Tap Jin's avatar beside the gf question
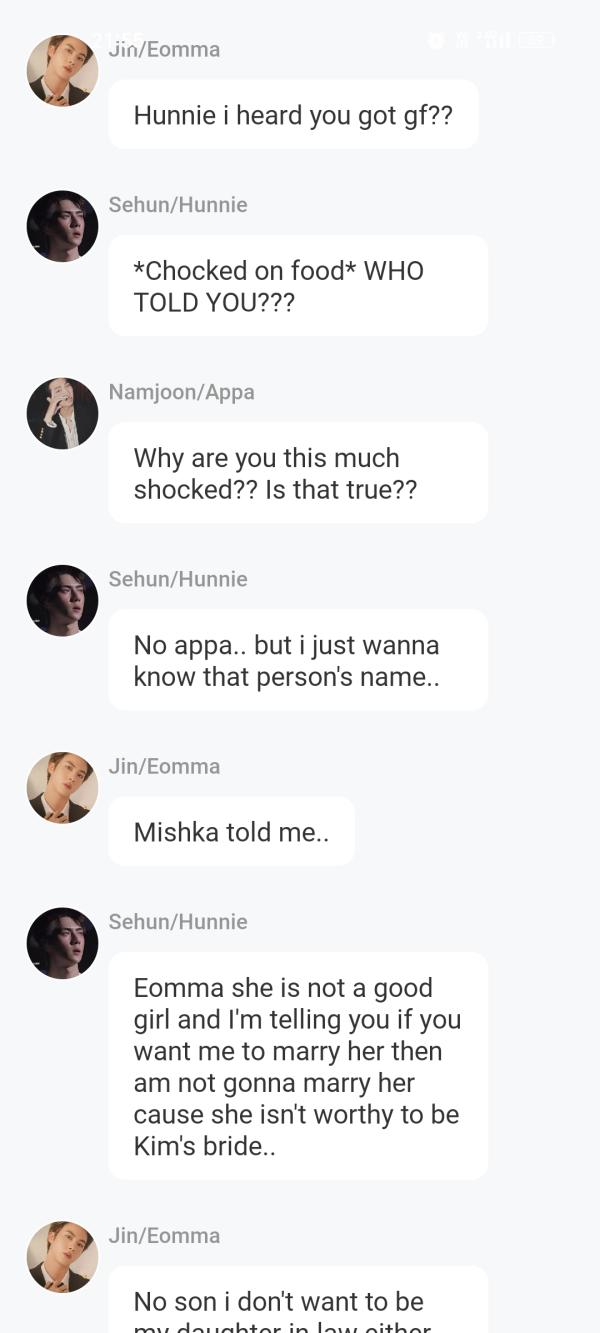 (62, 71)
